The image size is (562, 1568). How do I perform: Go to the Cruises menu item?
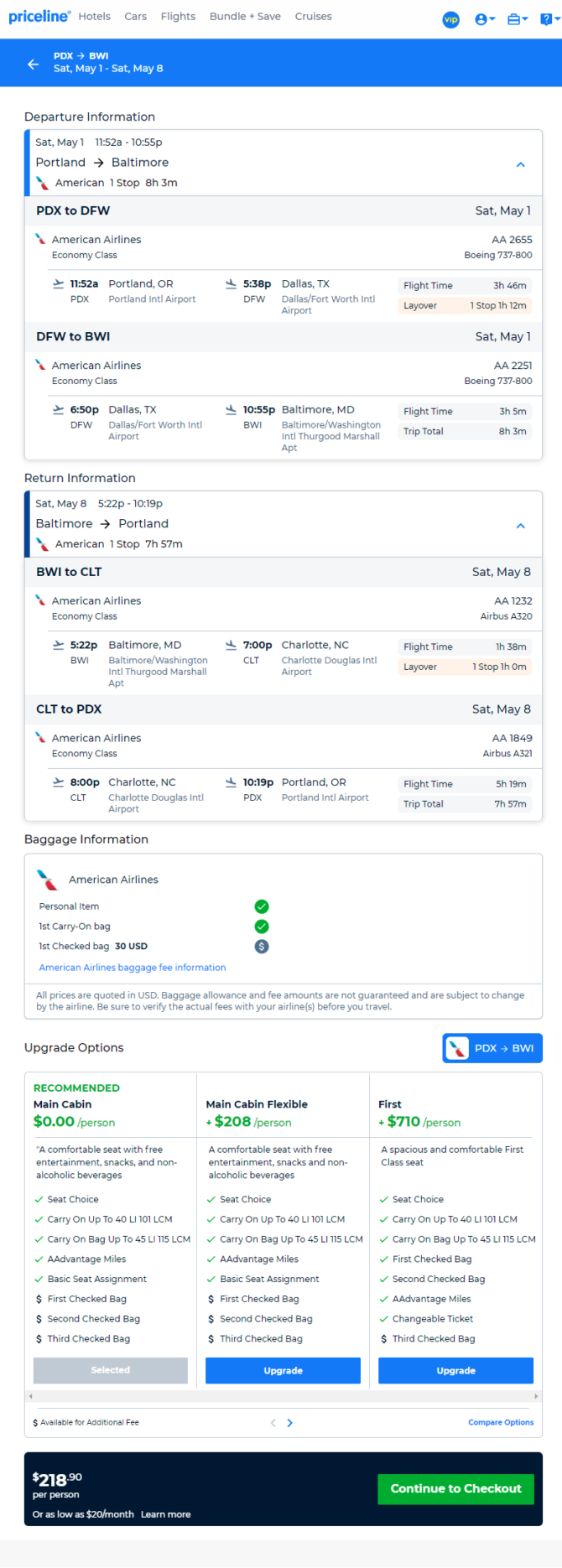click(313, 16)
